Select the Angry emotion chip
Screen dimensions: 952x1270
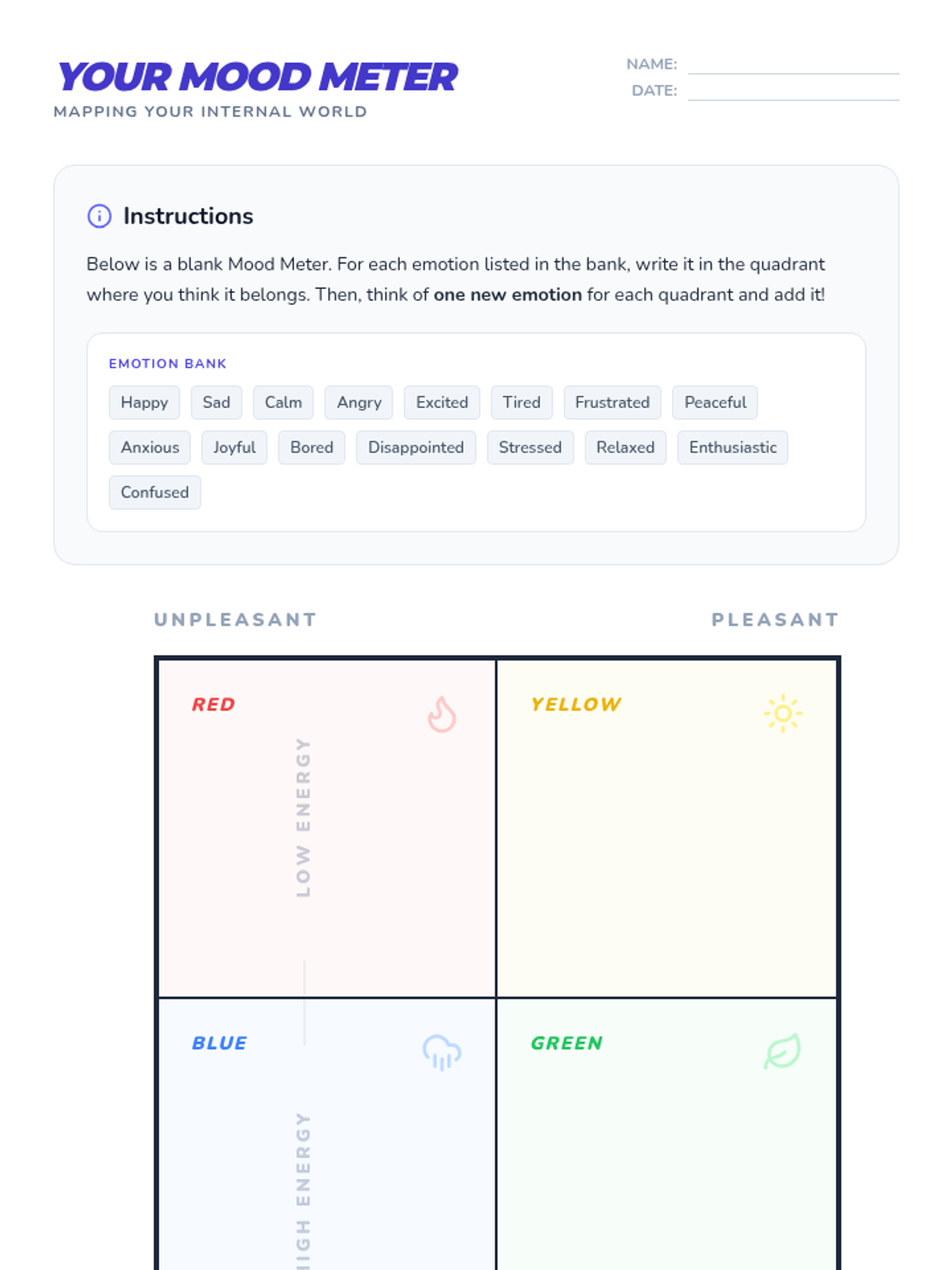(359, 402)
